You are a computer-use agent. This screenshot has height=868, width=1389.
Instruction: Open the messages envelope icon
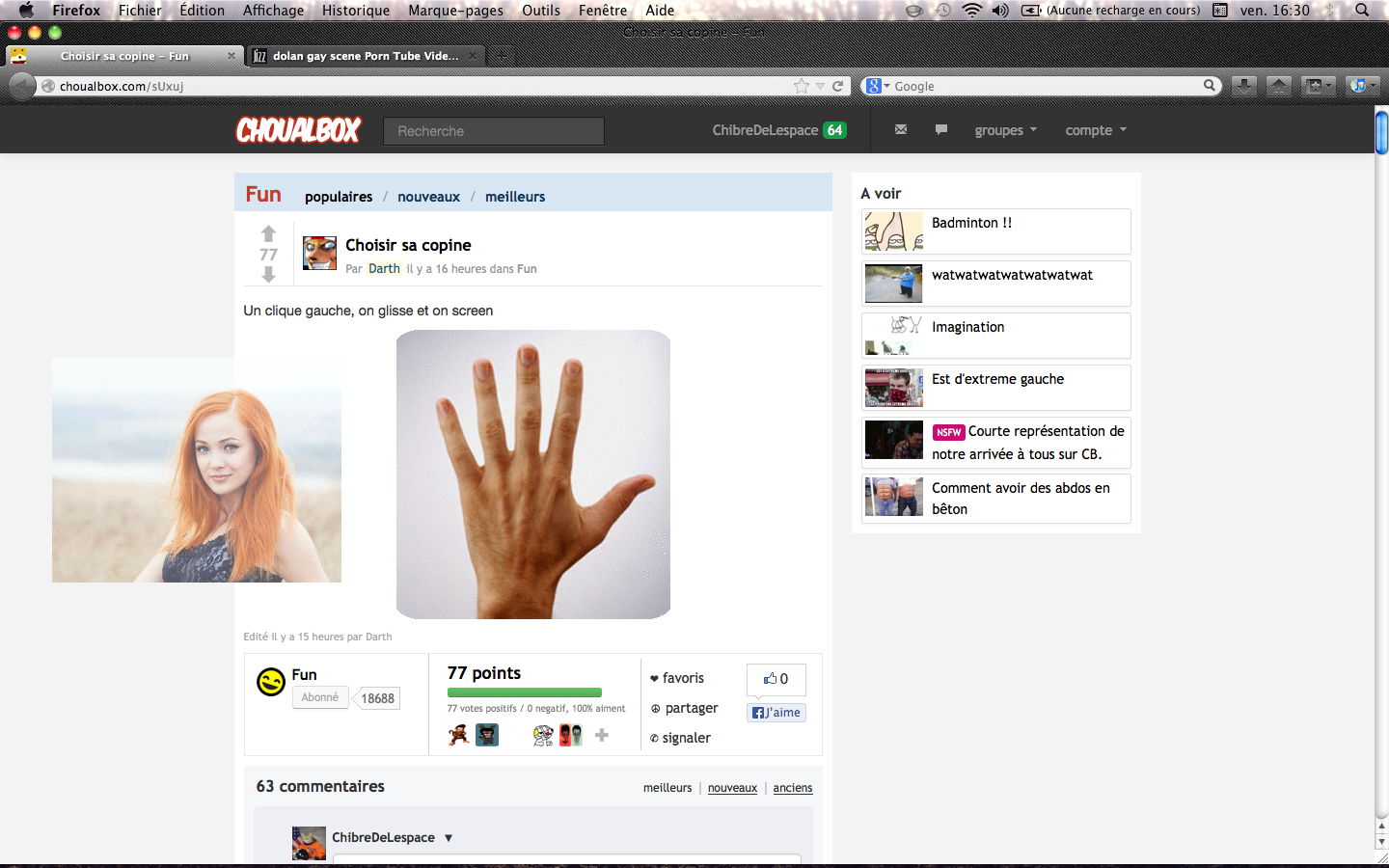tap(901, 129)
